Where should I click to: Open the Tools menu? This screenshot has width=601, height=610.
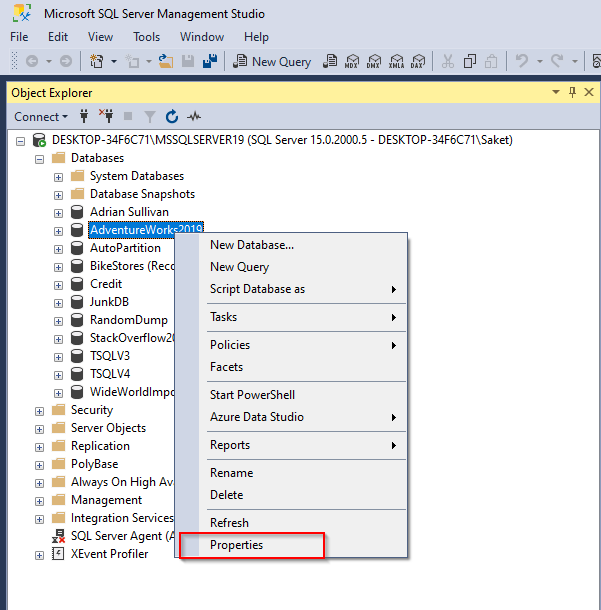146,37
